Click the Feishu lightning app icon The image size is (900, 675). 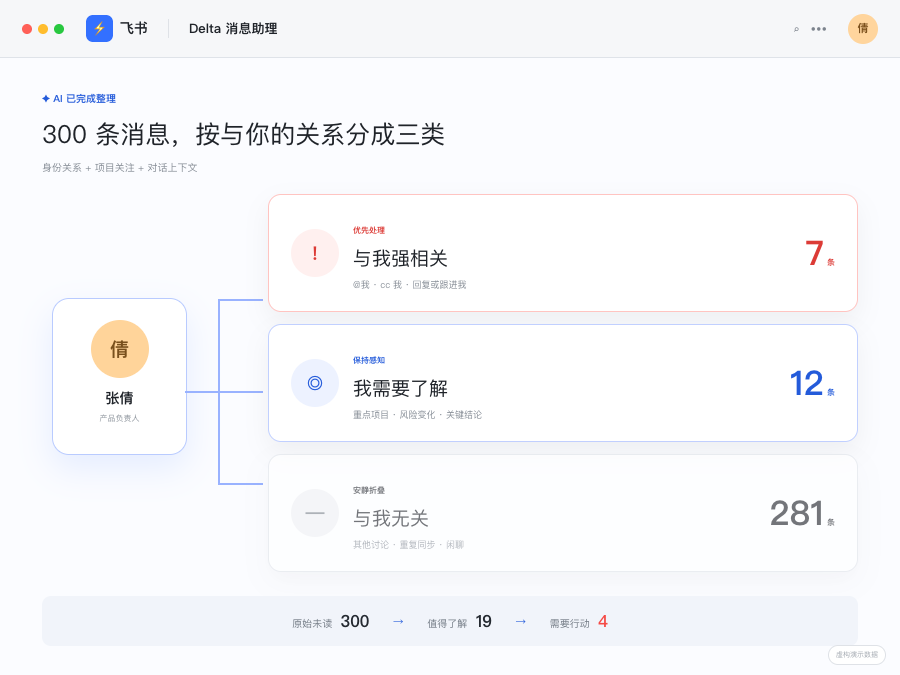point(99,28)
